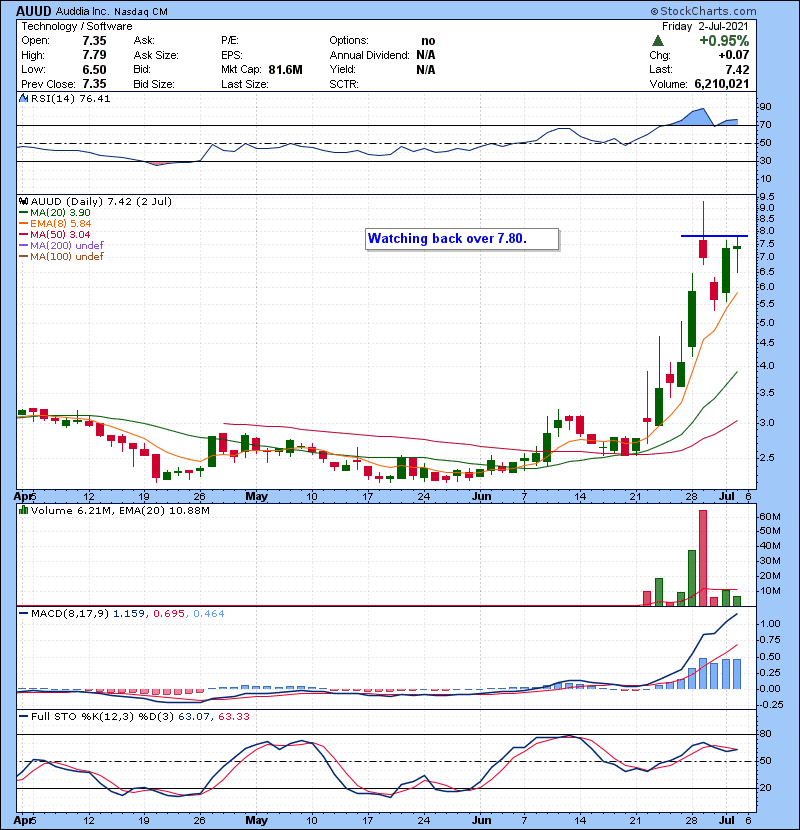Screen dimensions: 800x830
Task: Click the MA(50) 3.04 legend entry
Action: [x=60, y=234]
